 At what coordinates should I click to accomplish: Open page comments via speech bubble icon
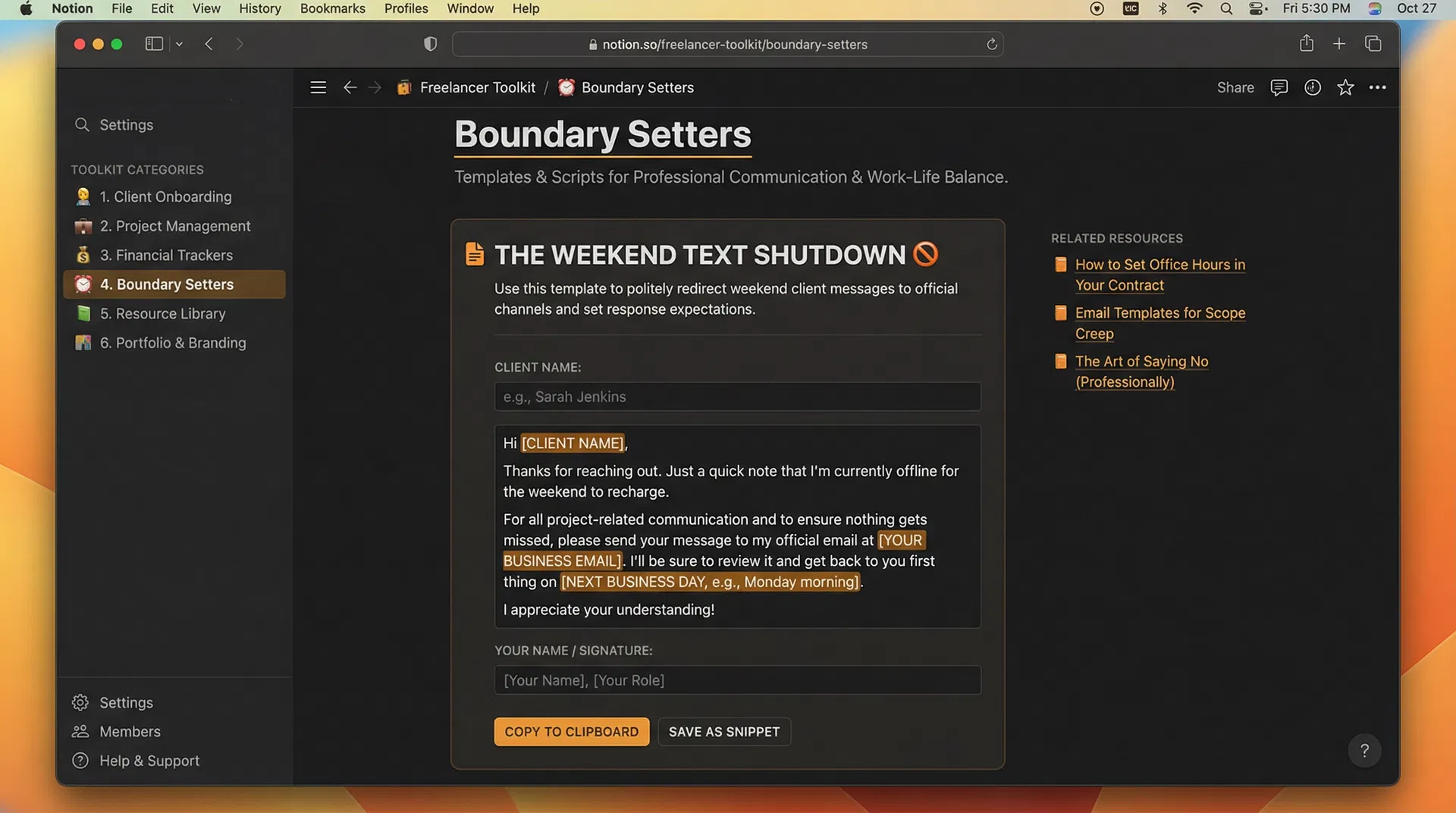[x=1279, y=87]
